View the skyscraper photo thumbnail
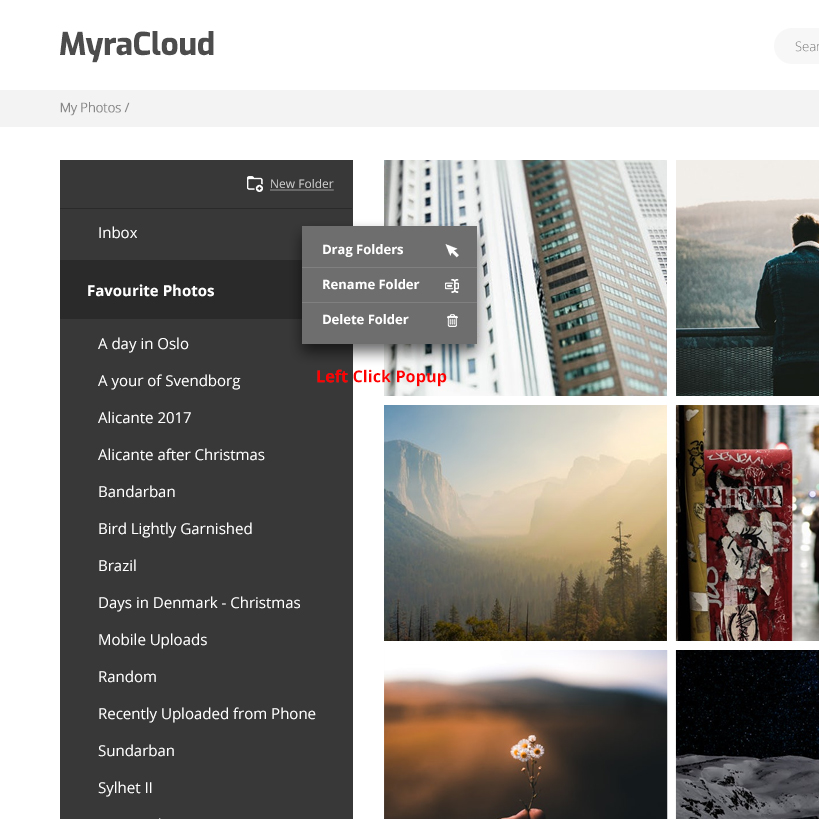Image resolution: width=819 pixels, height=819 pixels. [x=525, y=278]
